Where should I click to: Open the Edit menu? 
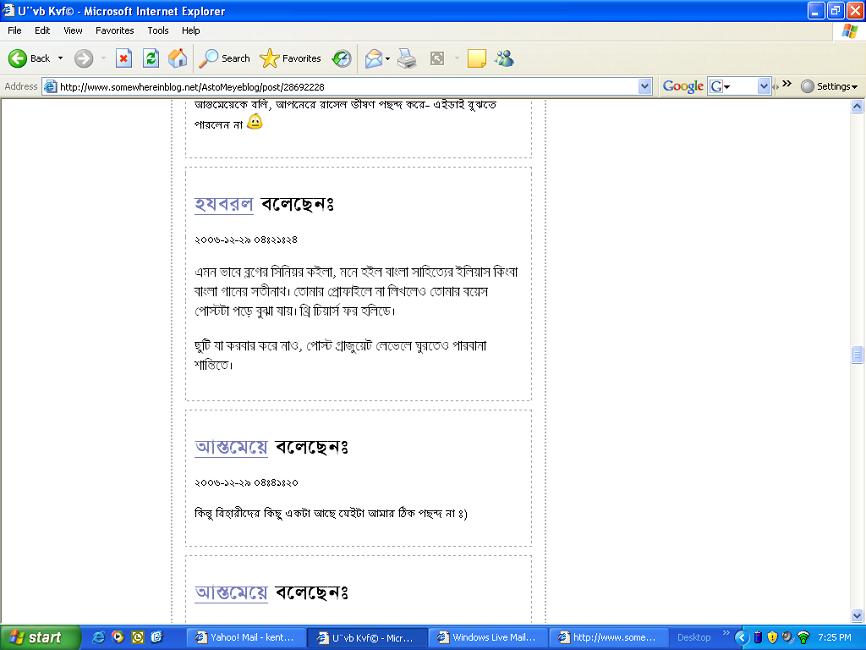(42, 30)
